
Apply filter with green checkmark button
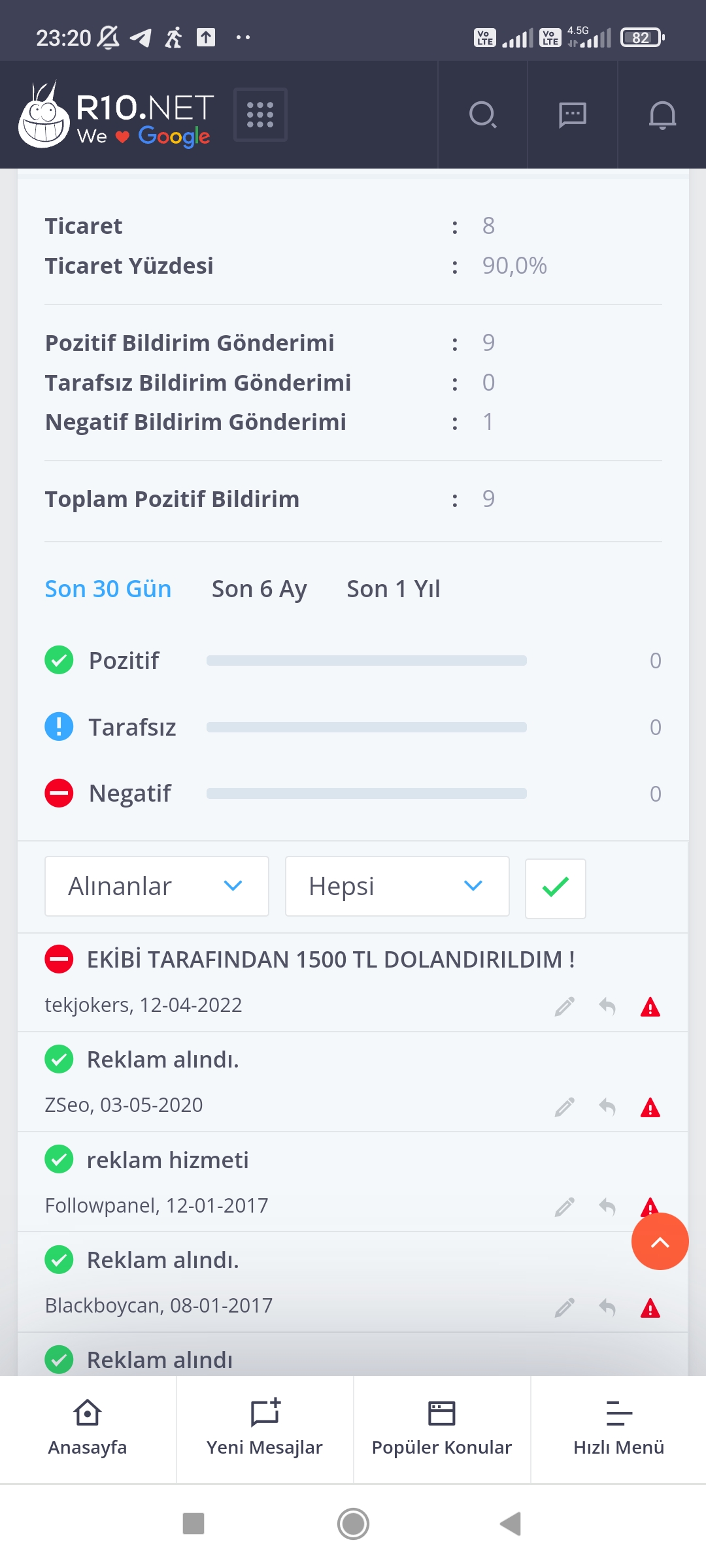pyautogui.click(x=556, y=887)
